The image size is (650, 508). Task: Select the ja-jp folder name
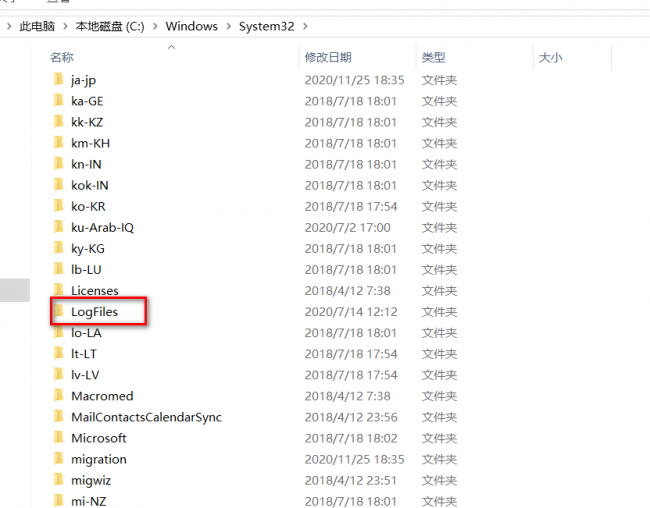[83, 80]
